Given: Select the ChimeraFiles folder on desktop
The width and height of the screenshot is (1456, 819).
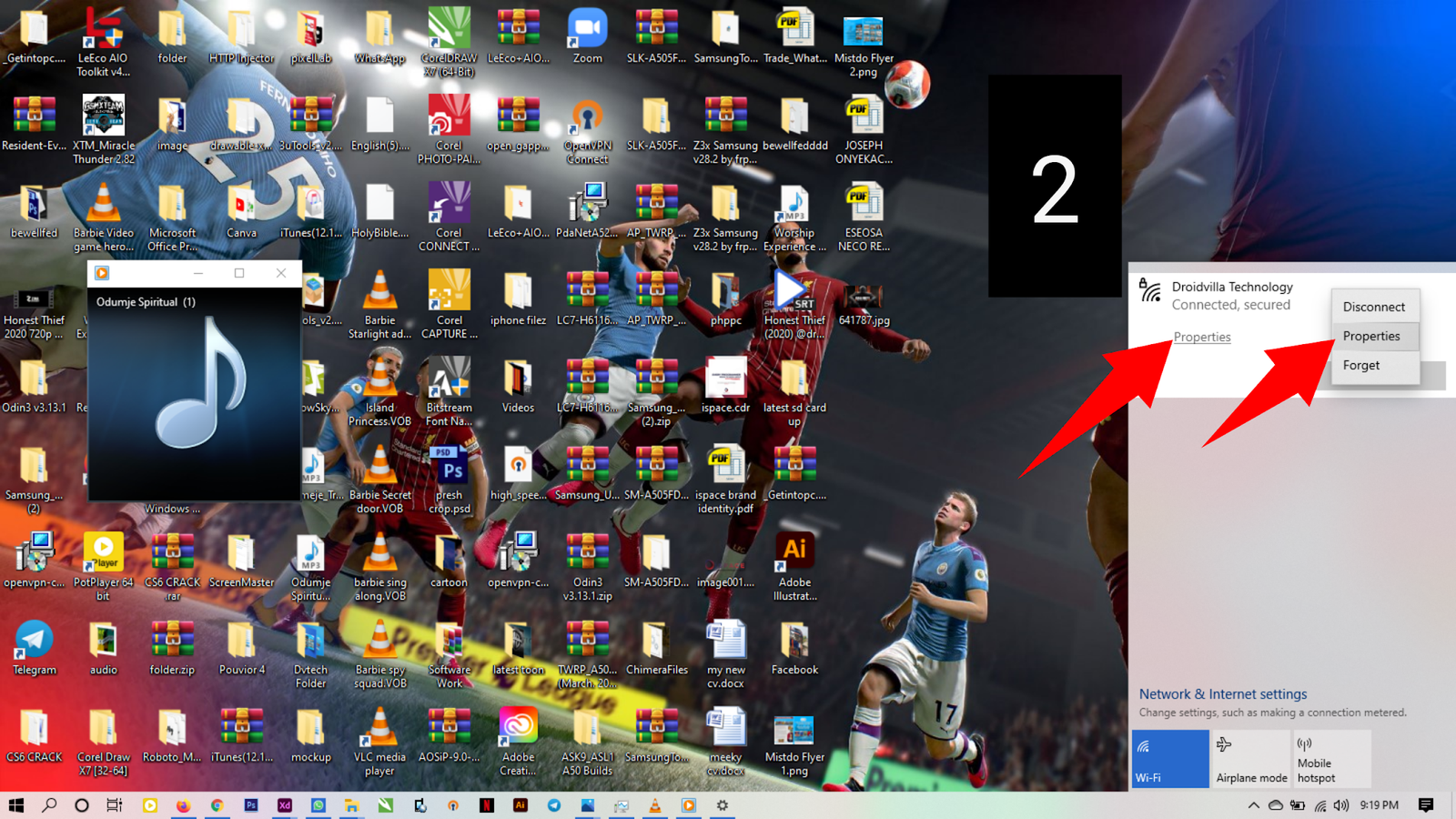Looking at the screenshot, I should (x=656, y=648).
